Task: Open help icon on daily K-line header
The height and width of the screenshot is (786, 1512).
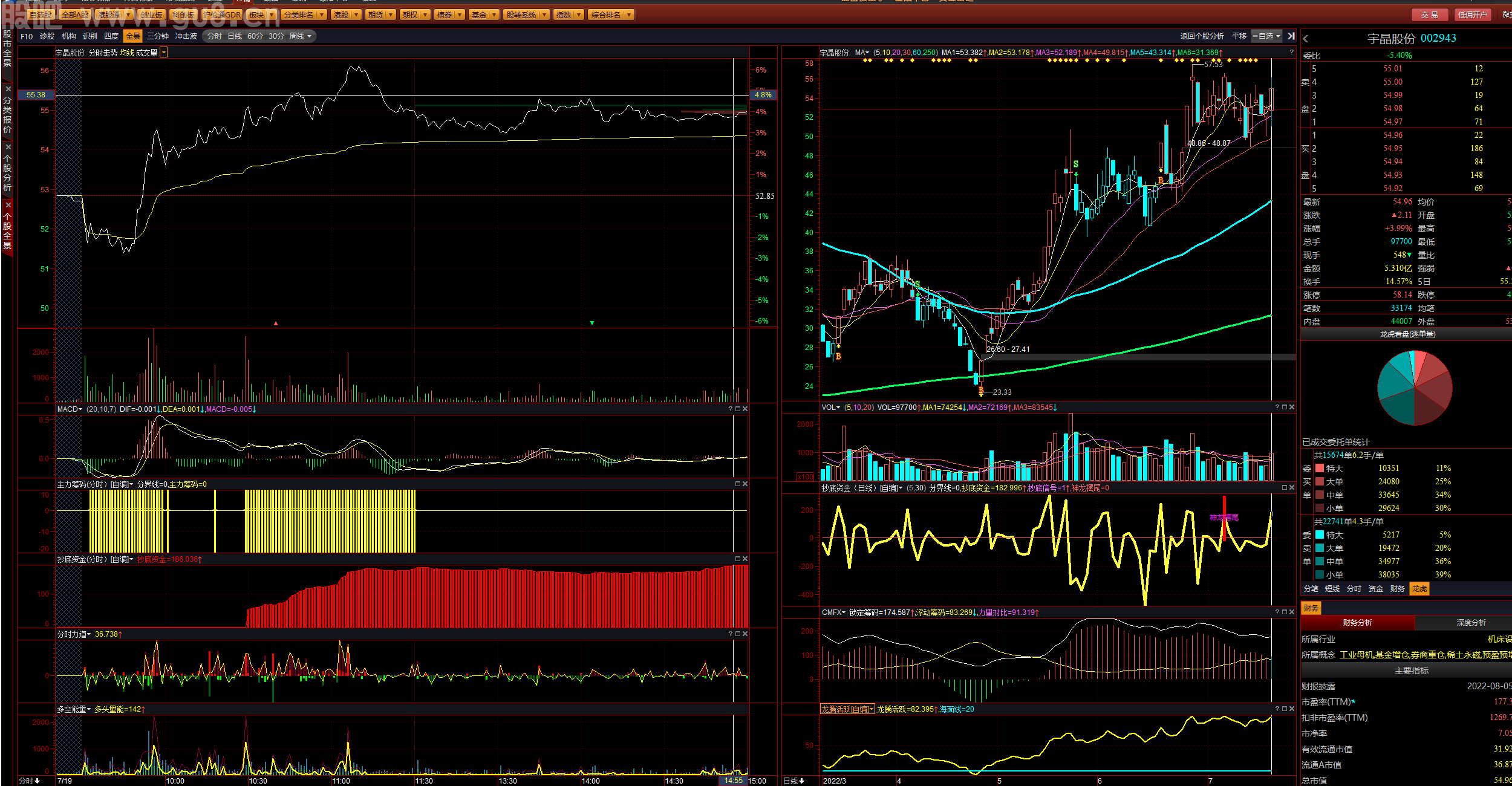Action: tap(1291, 53)
